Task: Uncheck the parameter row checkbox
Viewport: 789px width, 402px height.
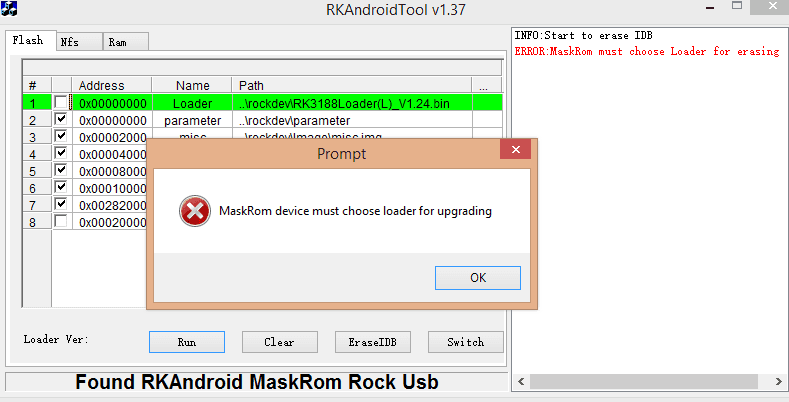Action: (61, 120)
